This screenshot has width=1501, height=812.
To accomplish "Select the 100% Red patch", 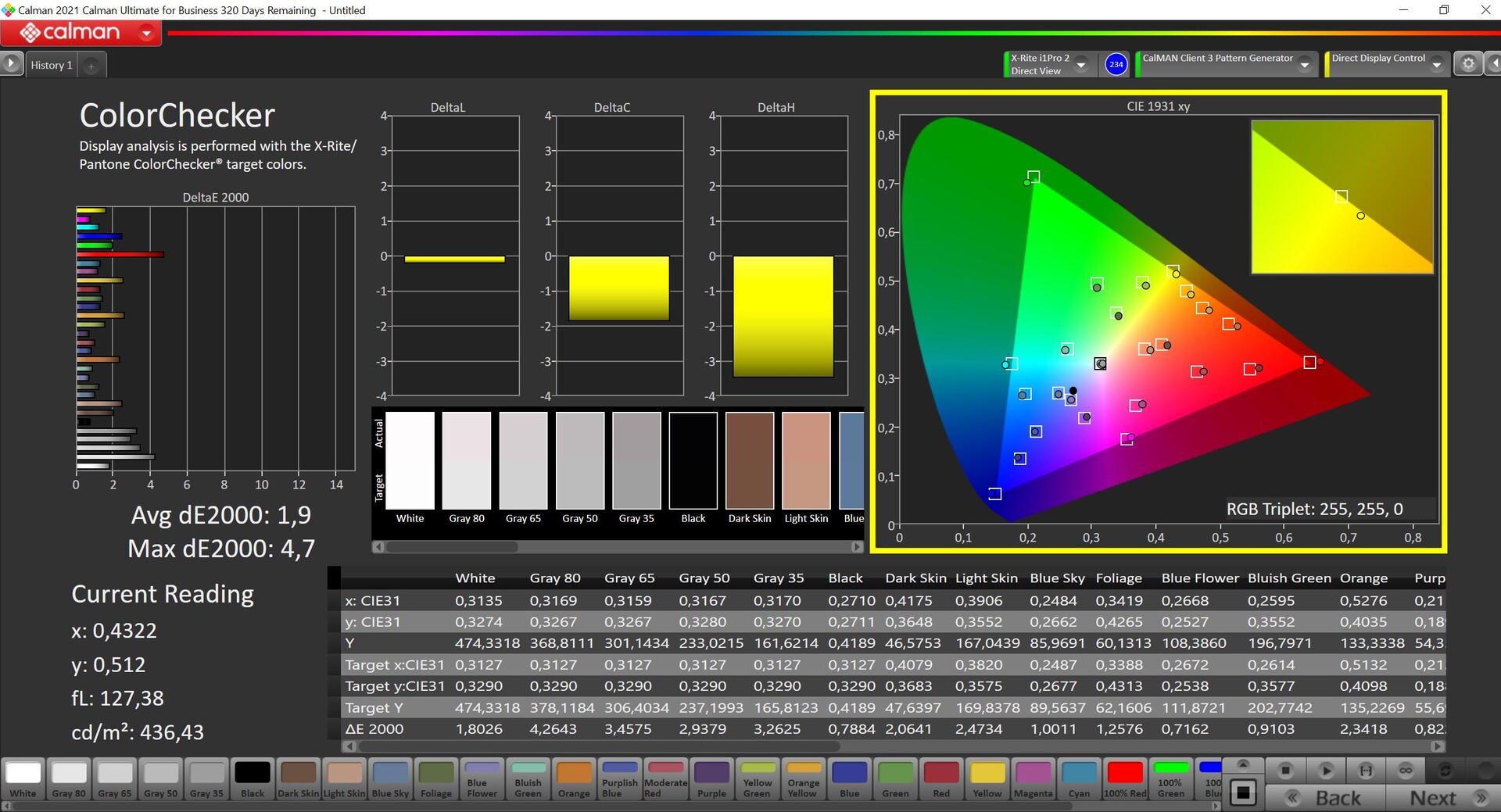I will pos(1125,779).
